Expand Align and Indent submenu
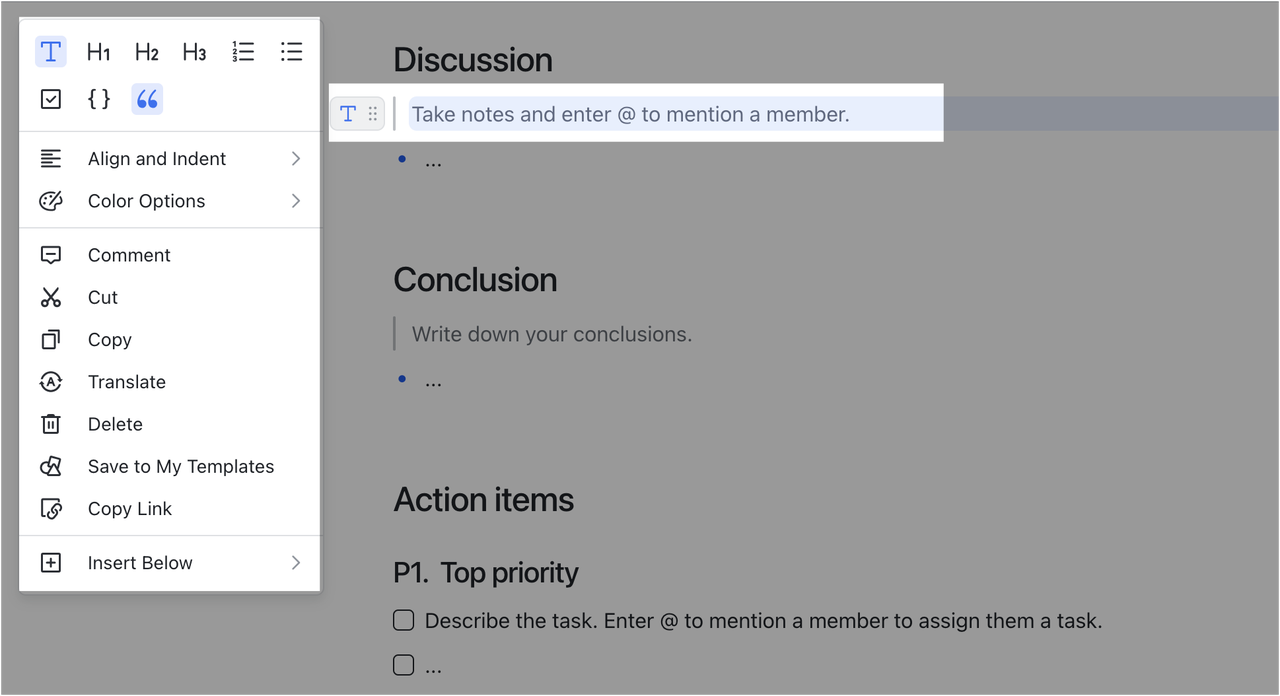 (156, 158)
